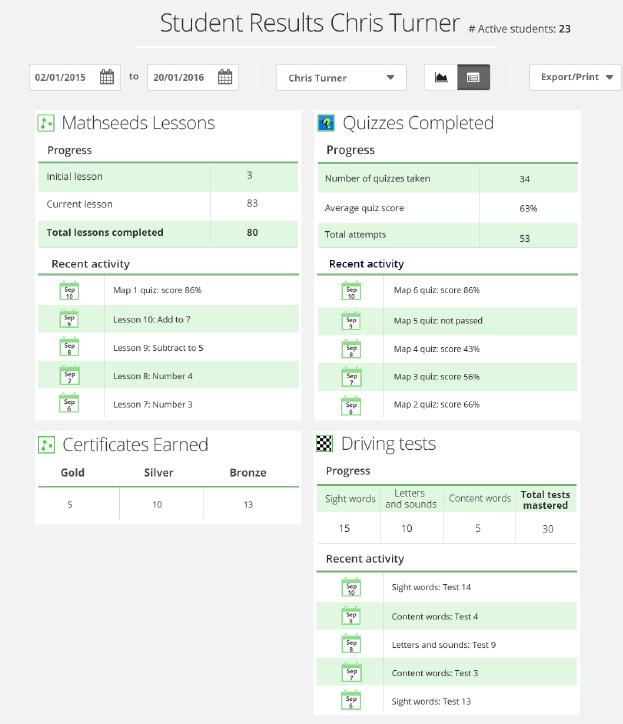Open the start date calendar picker
The height and width of the screenshot is (724, 623).
click(107, 77)
